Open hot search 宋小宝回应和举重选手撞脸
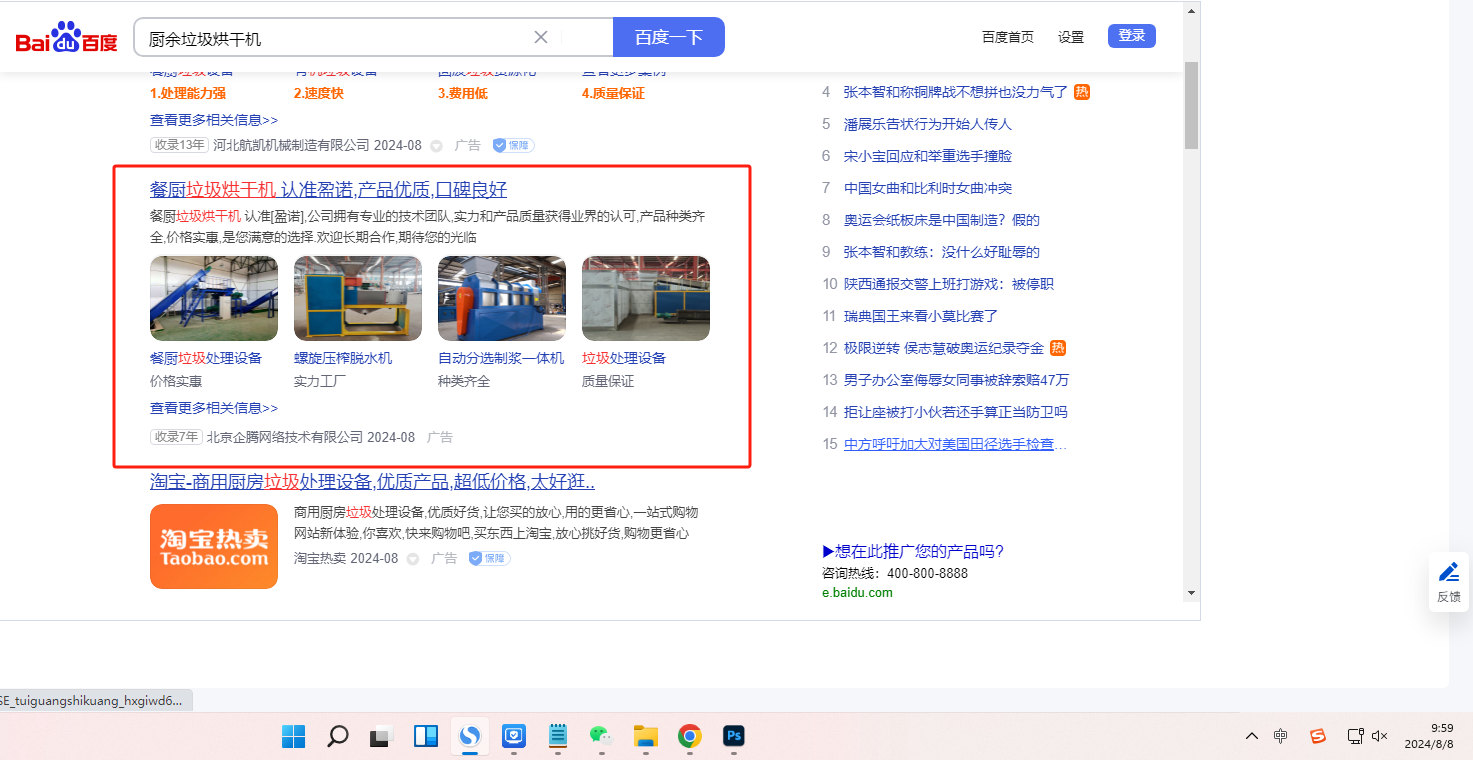Viewport: 1473px width, 760px height. click(928, 156)
